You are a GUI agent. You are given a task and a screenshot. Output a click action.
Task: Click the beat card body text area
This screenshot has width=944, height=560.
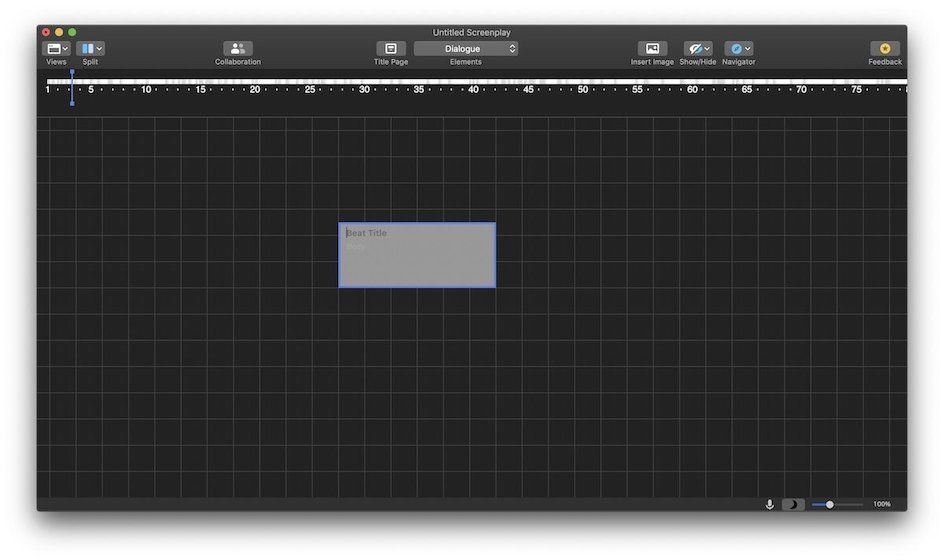click(x=416, y=262)
